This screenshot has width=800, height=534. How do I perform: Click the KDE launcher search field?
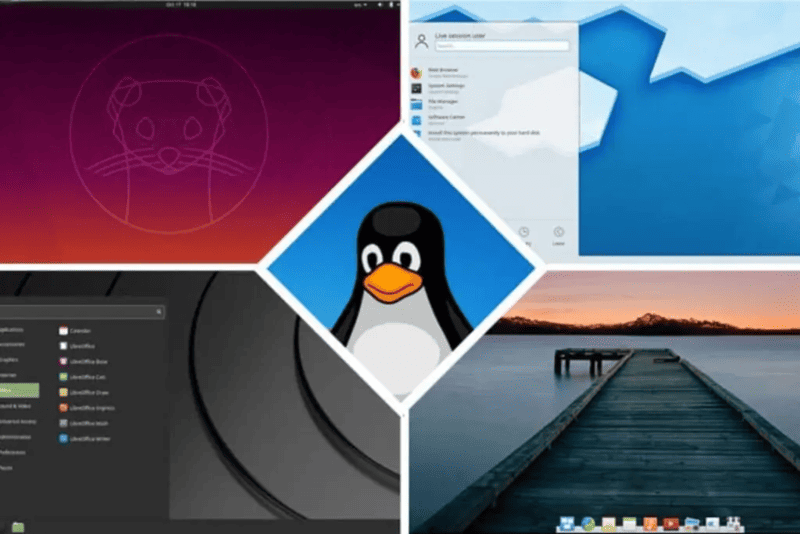pyautogui.click(x=501, y=46)
